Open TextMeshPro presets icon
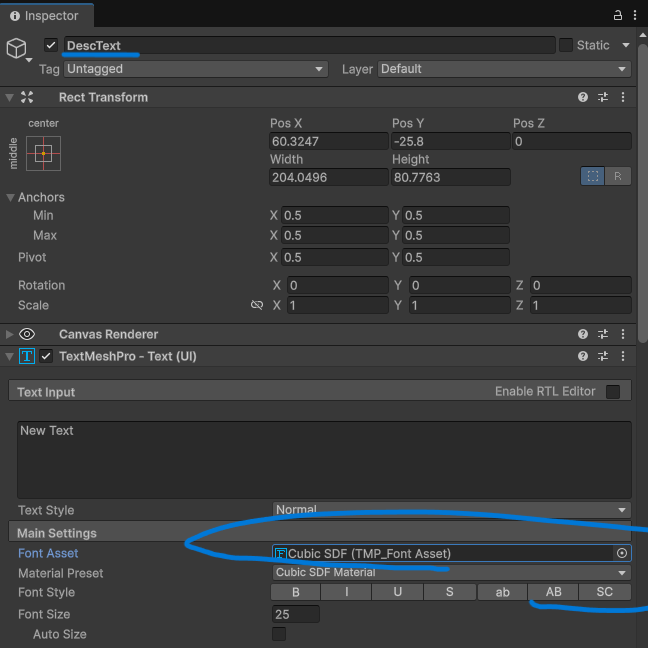The image size is (648, 648). (603, 356)
